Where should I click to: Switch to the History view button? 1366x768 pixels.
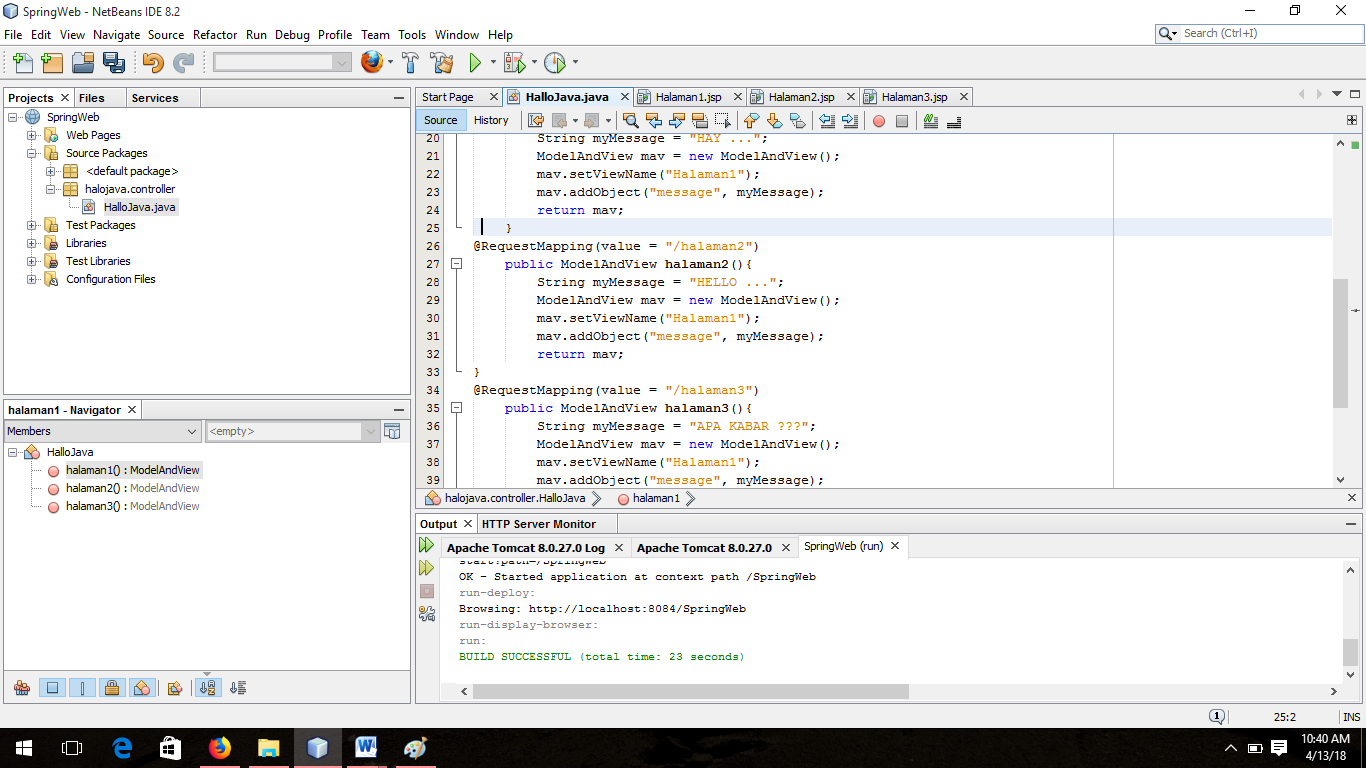(x=491, y=120)
